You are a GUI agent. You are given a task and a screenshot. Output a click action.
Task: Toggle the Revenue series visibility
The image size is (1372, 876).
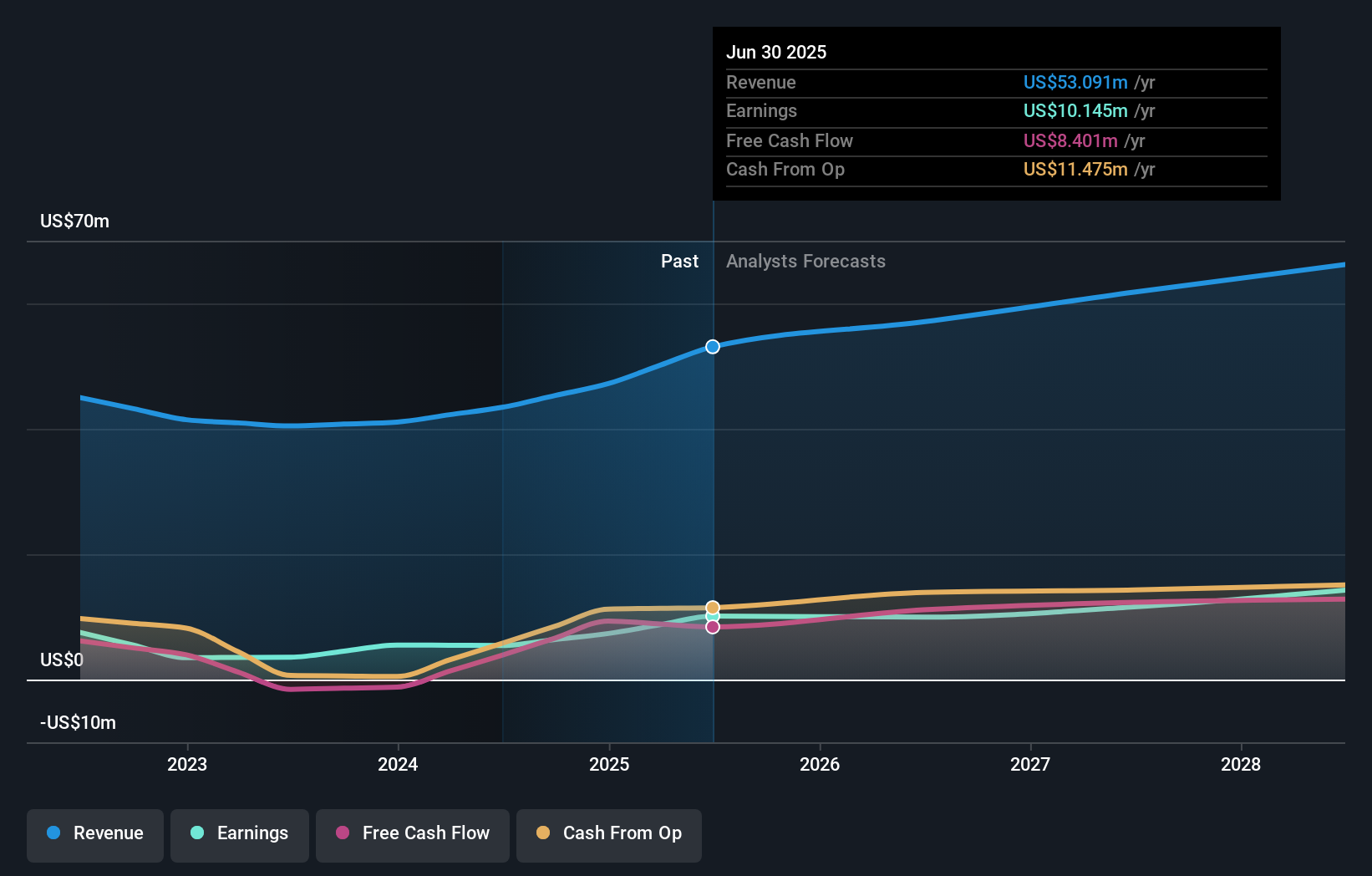pyautogui.click(x=94, y=833)
